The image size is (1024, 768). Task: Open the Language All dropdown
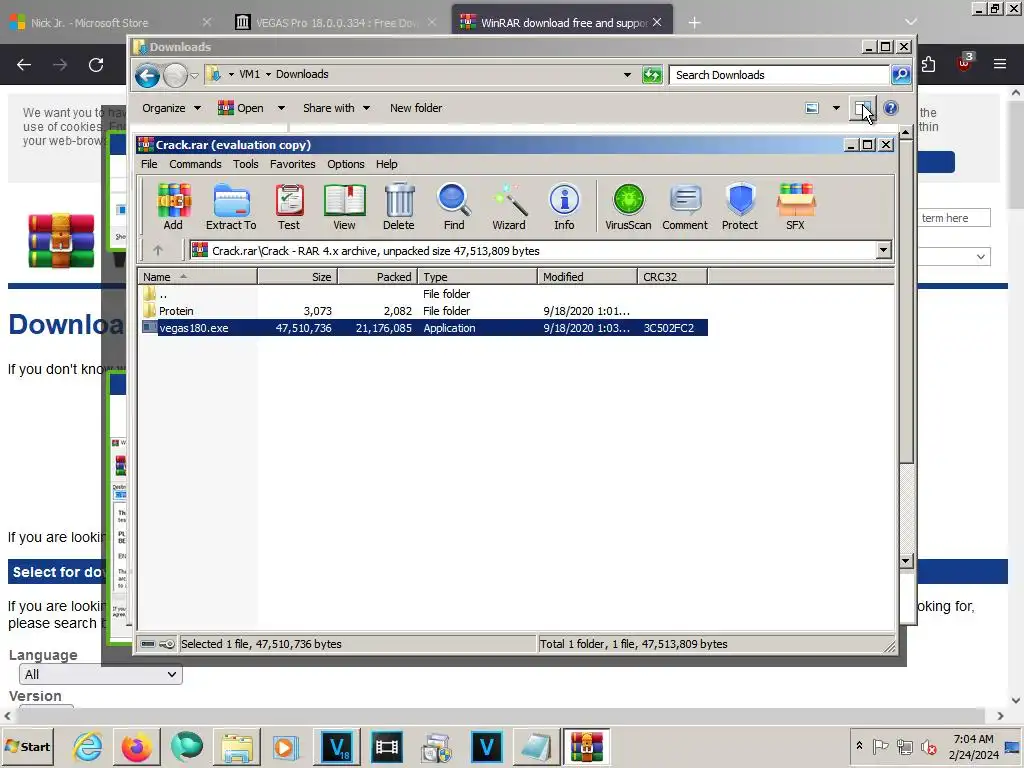101,675
